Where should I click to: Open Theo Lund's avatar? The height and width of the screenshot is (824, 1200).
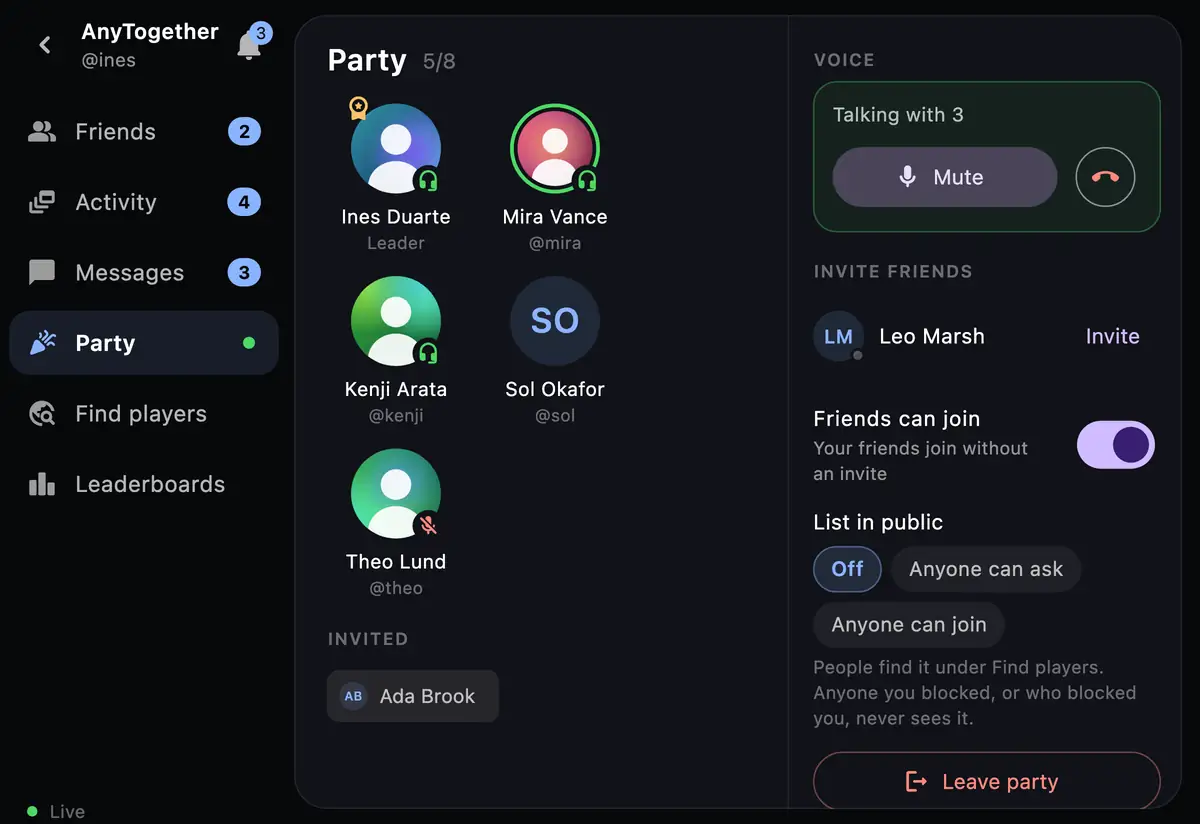pyautogui.click(x=396, y=493)
